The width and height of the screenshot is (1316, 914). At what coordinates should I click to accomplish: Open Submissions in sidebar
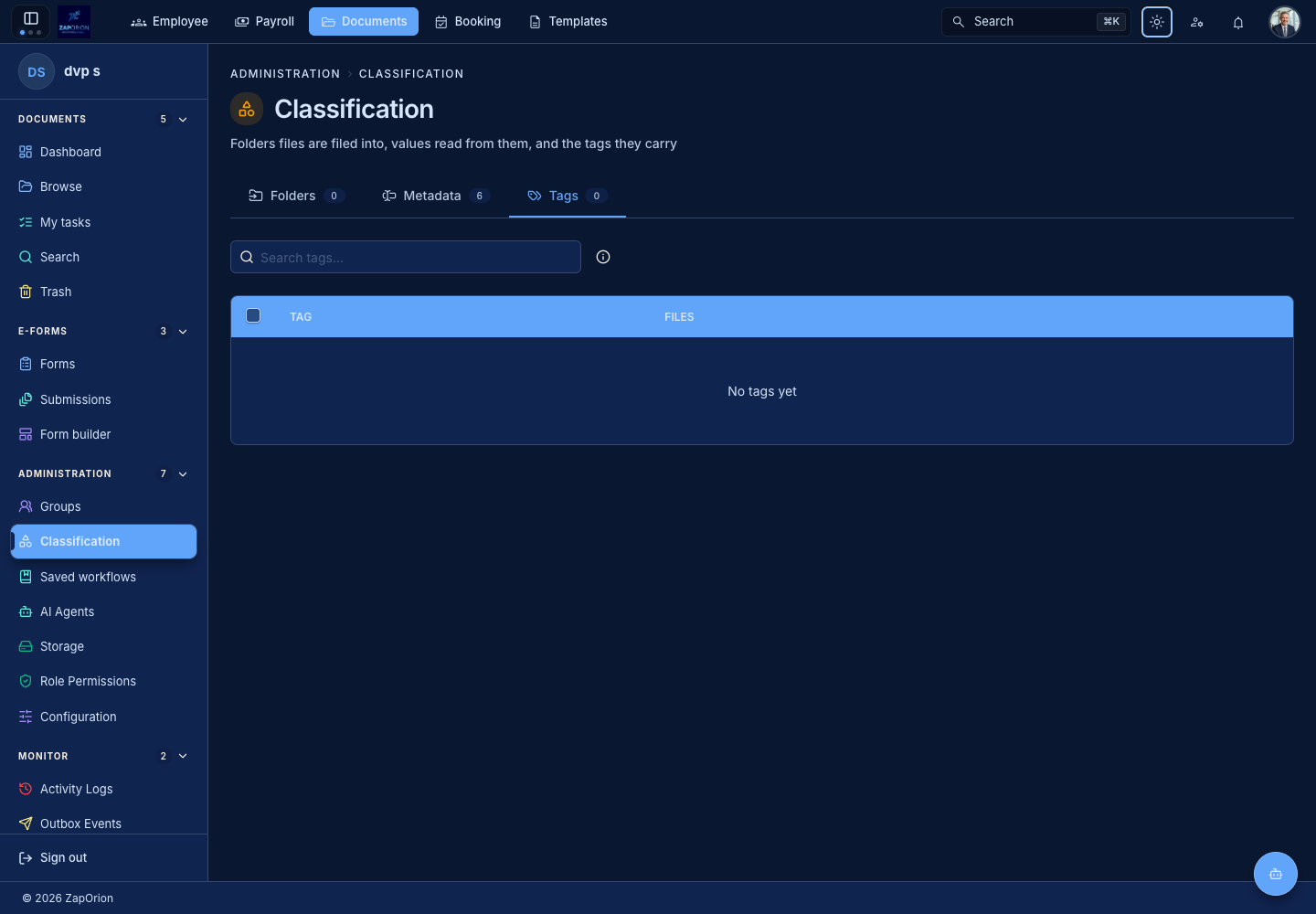point(103,399)
